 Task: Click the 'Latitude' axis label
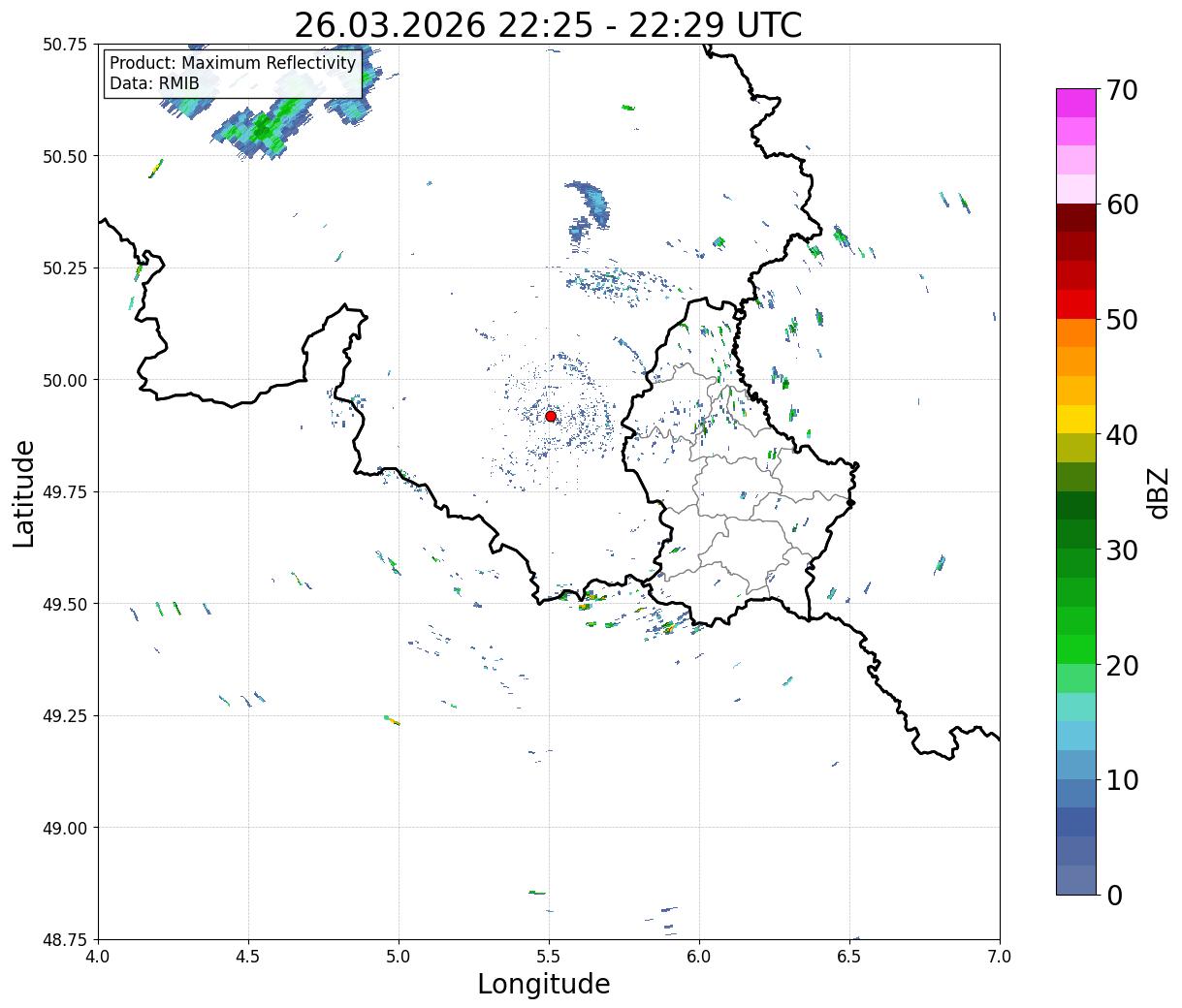pyautogui.click(x=24, y=493)
